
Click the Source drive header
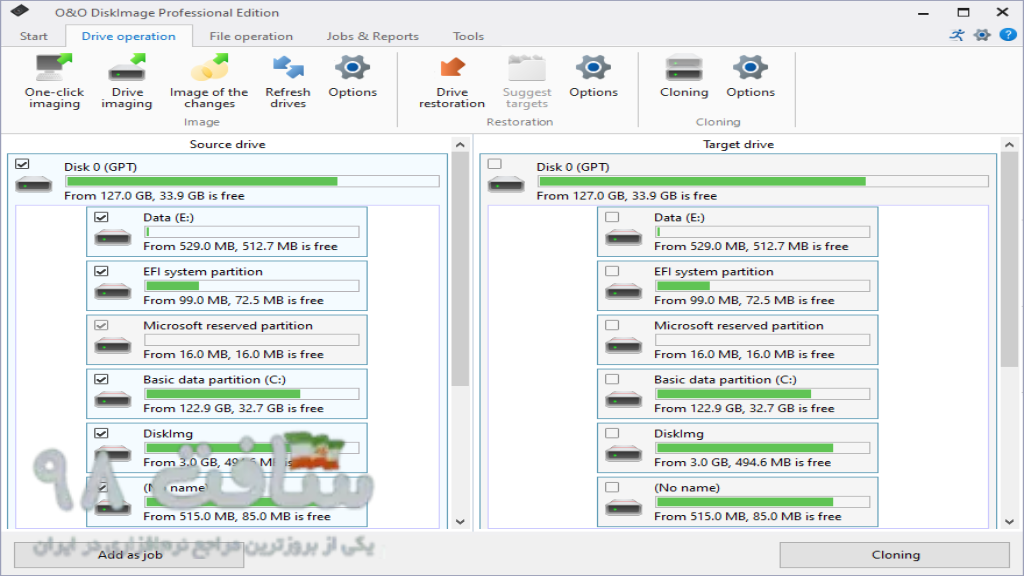coord(227,144)
